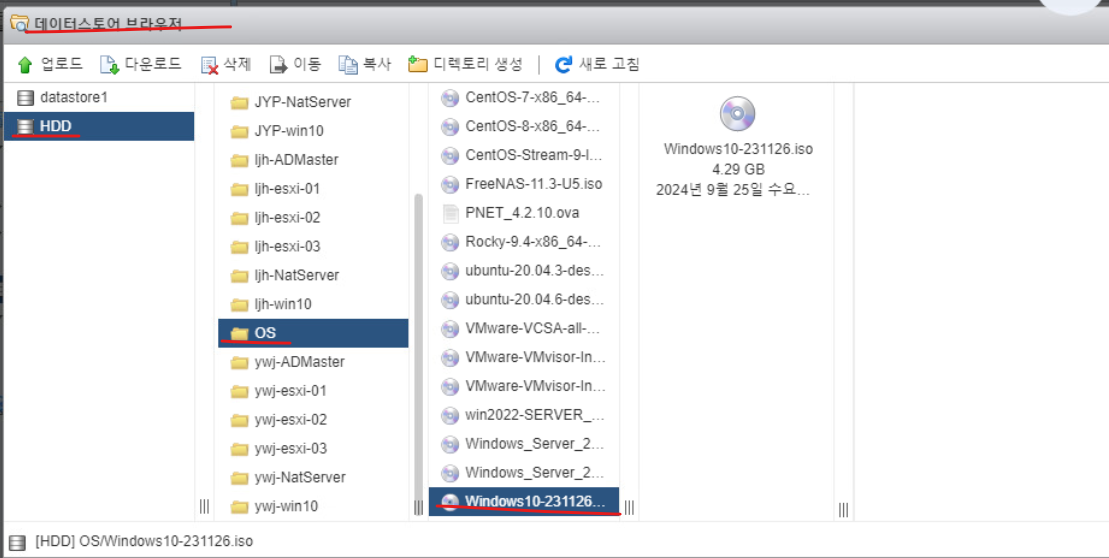Image resolution: width=1109 pixels, height=558 pixels.
Task: Open the ljh-ADMaster folder
Action: pos(313,160)
